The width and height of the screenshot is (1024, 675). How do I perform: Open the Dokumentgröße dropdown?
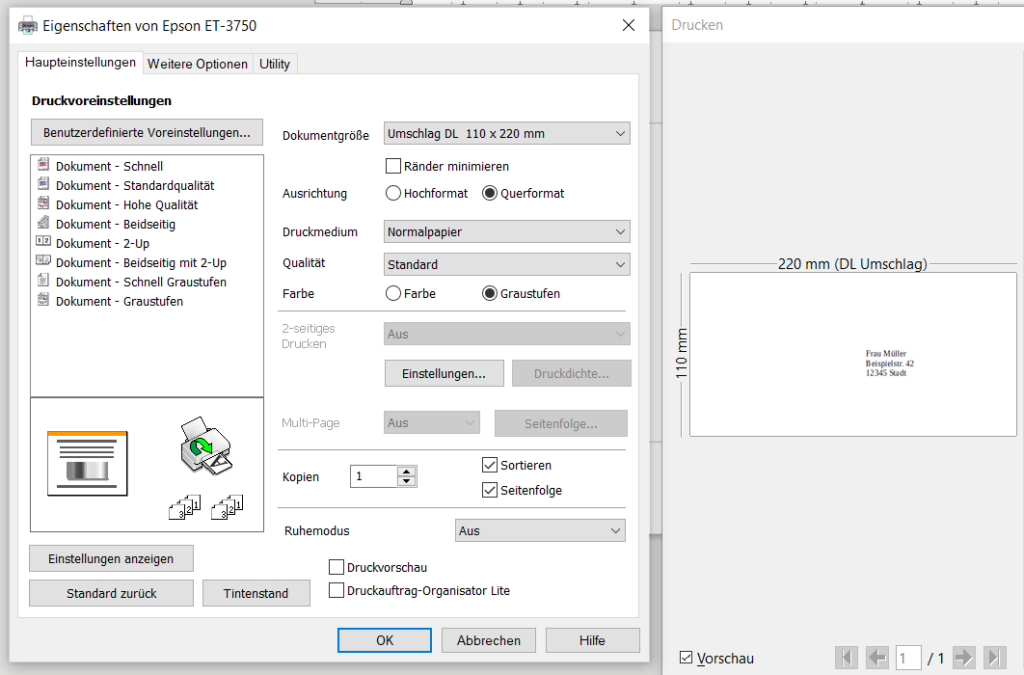pyautogui.click(x=507, y=133)
